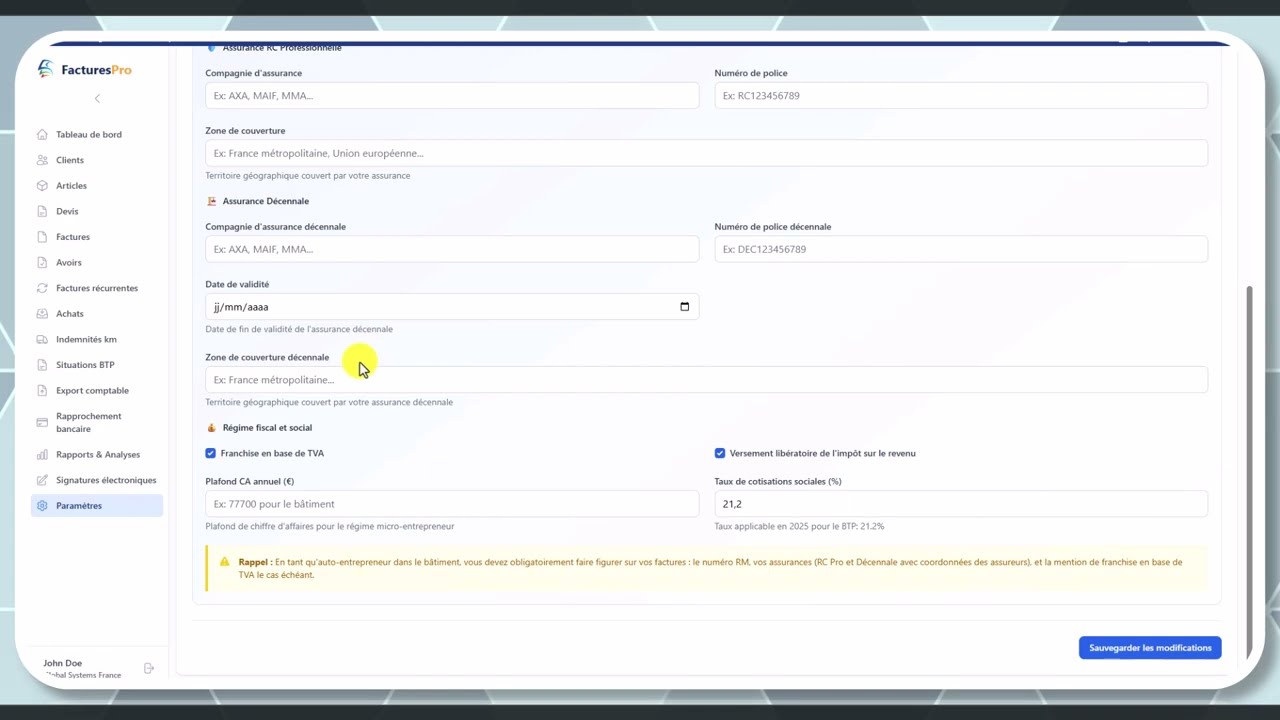Click the Articles box icon
The width and height of the screenshot is (1280, 720).
click(42, 186)
